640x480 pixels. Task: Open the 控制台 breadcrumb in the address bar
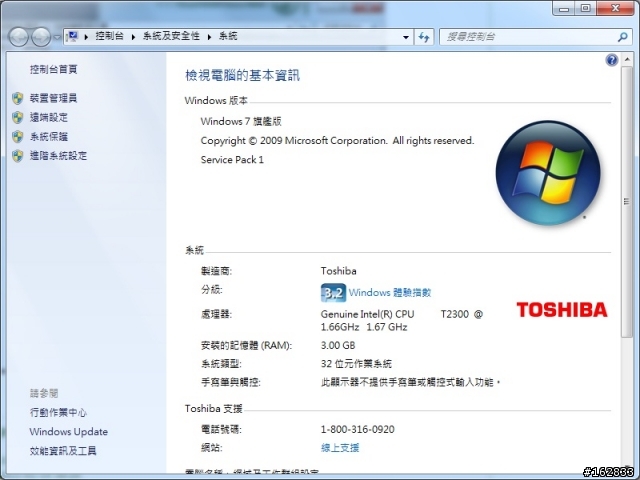(x=109, y=36)
